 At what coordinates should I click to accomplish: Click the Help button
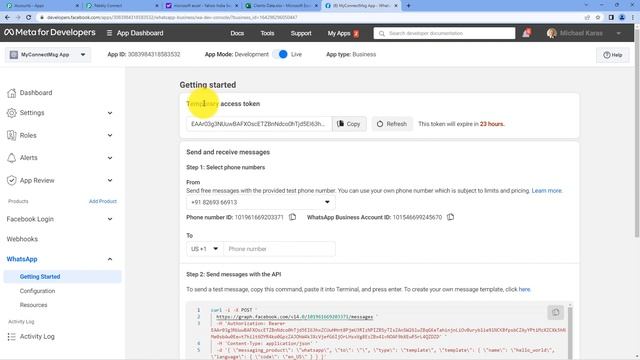pyautogui.click(x=613, y=55)
